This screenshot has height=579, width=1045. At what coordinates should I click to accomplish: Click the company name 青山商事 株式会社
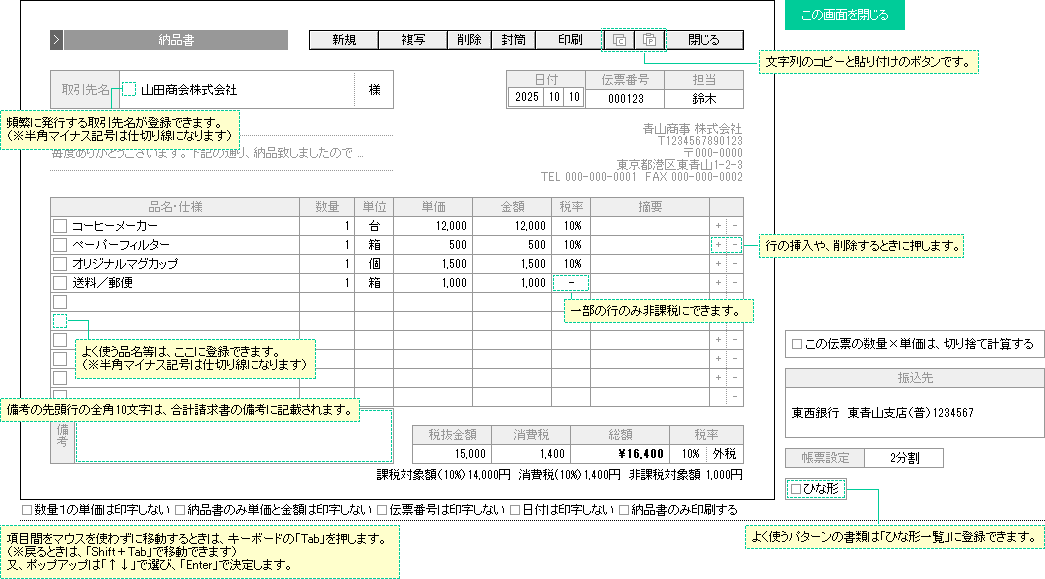tap(692, 129)
